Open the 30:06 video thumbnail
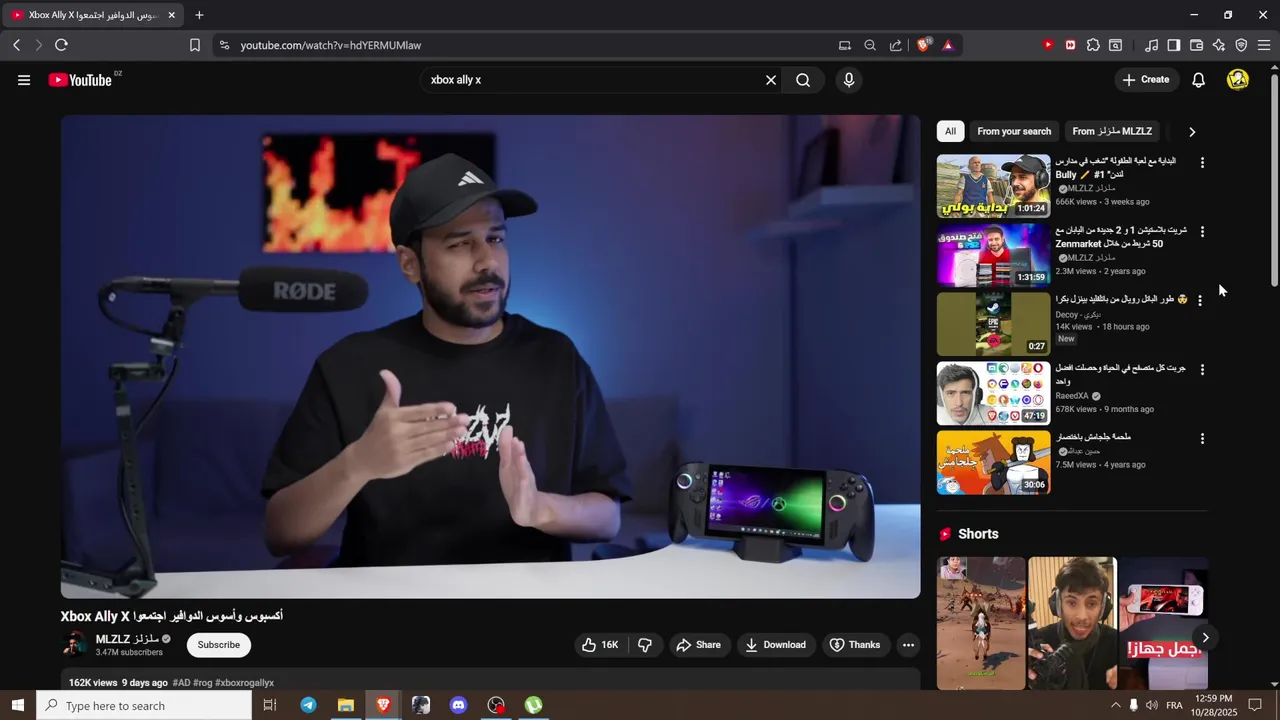 tap(993, 462)
